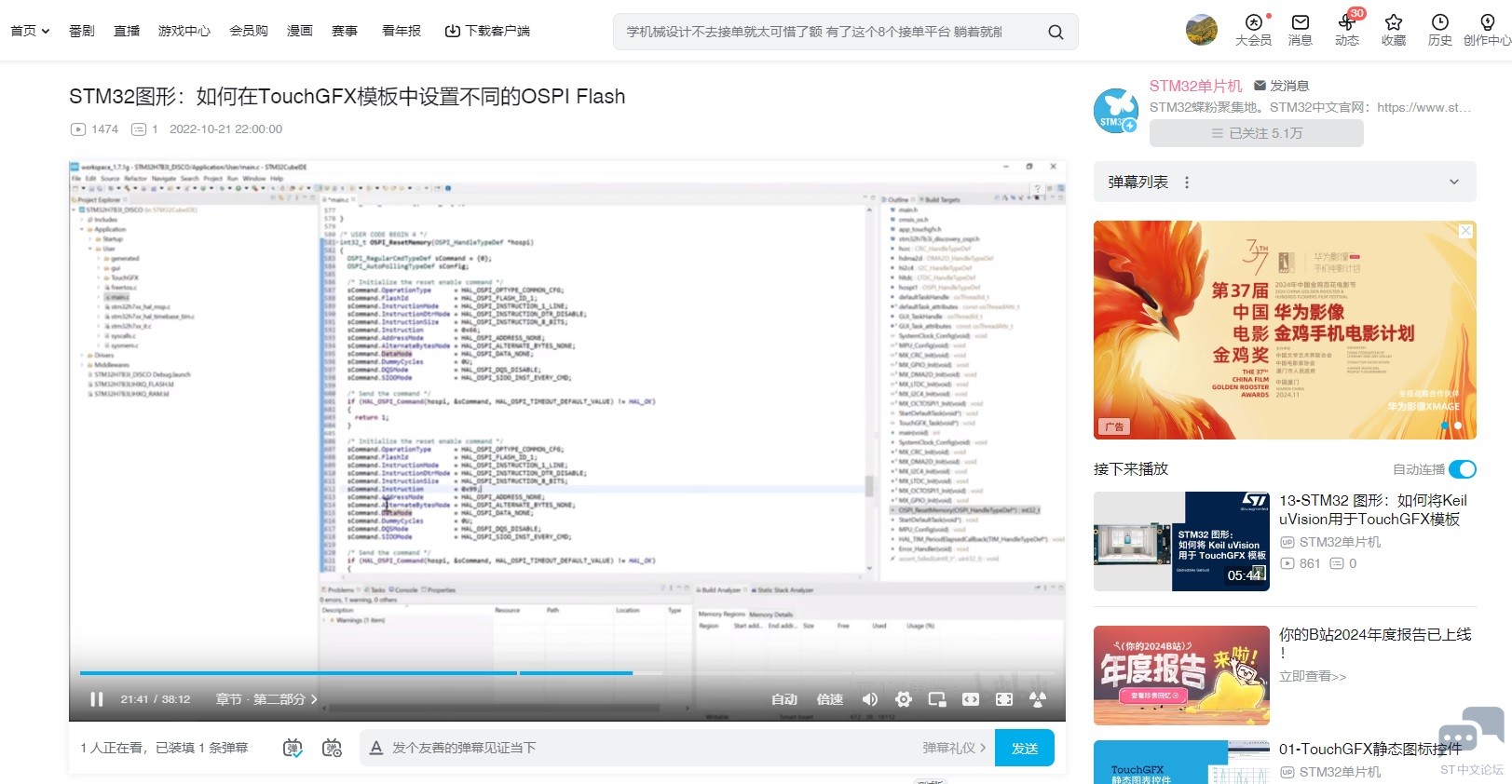Open video titled 13-STM32 图形 Keil uVision
This screenshot has height=784, width=1512.
pyautogui.click(x=1373, y=509)
